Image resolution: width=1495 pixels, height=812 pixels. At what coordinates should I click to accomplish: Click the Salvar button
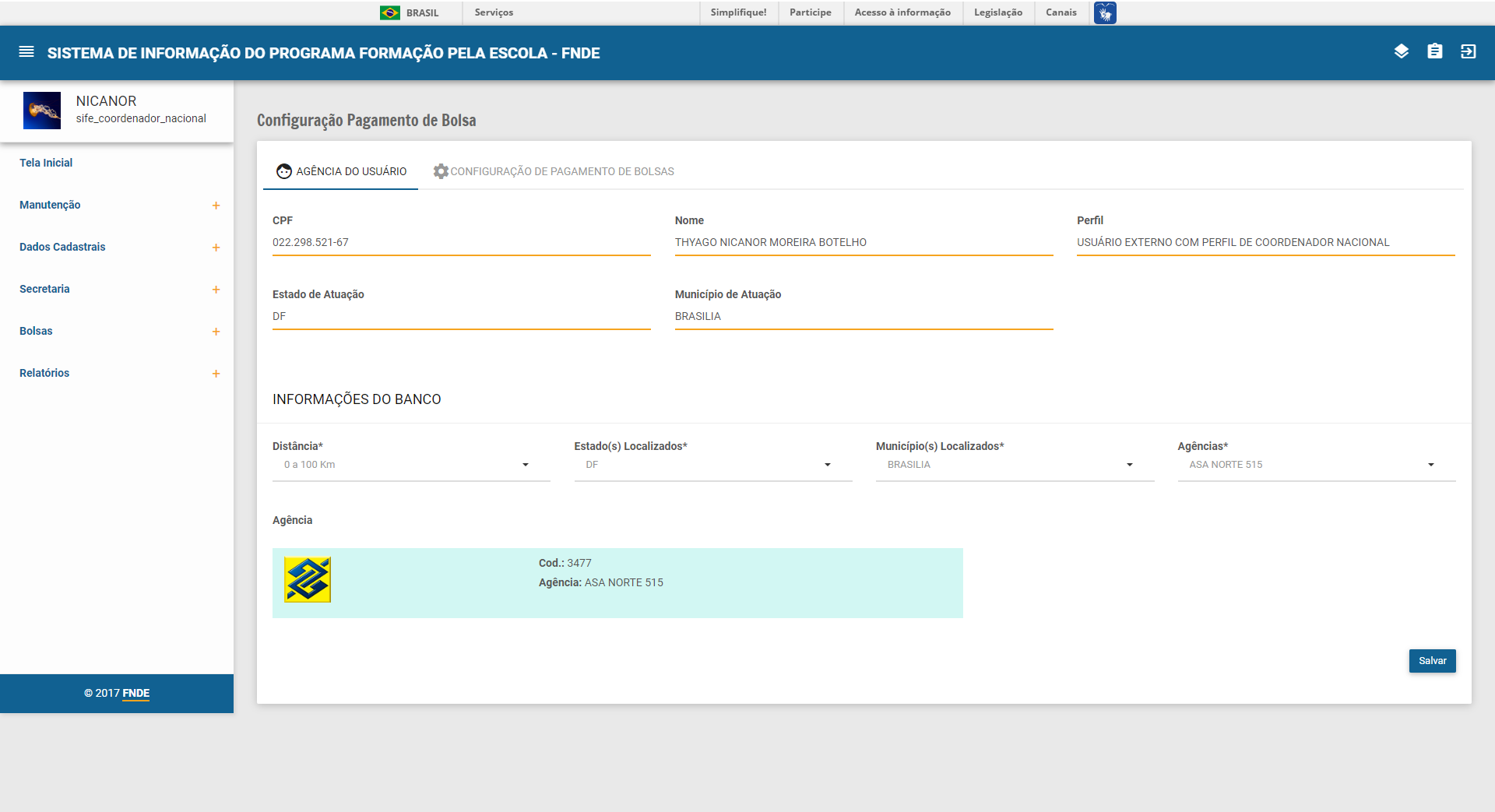[1432, 661]
